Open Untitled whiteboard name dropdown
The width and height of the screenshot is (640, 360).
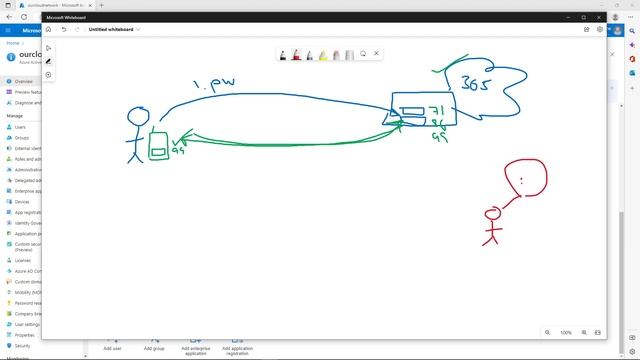(114, 29)
